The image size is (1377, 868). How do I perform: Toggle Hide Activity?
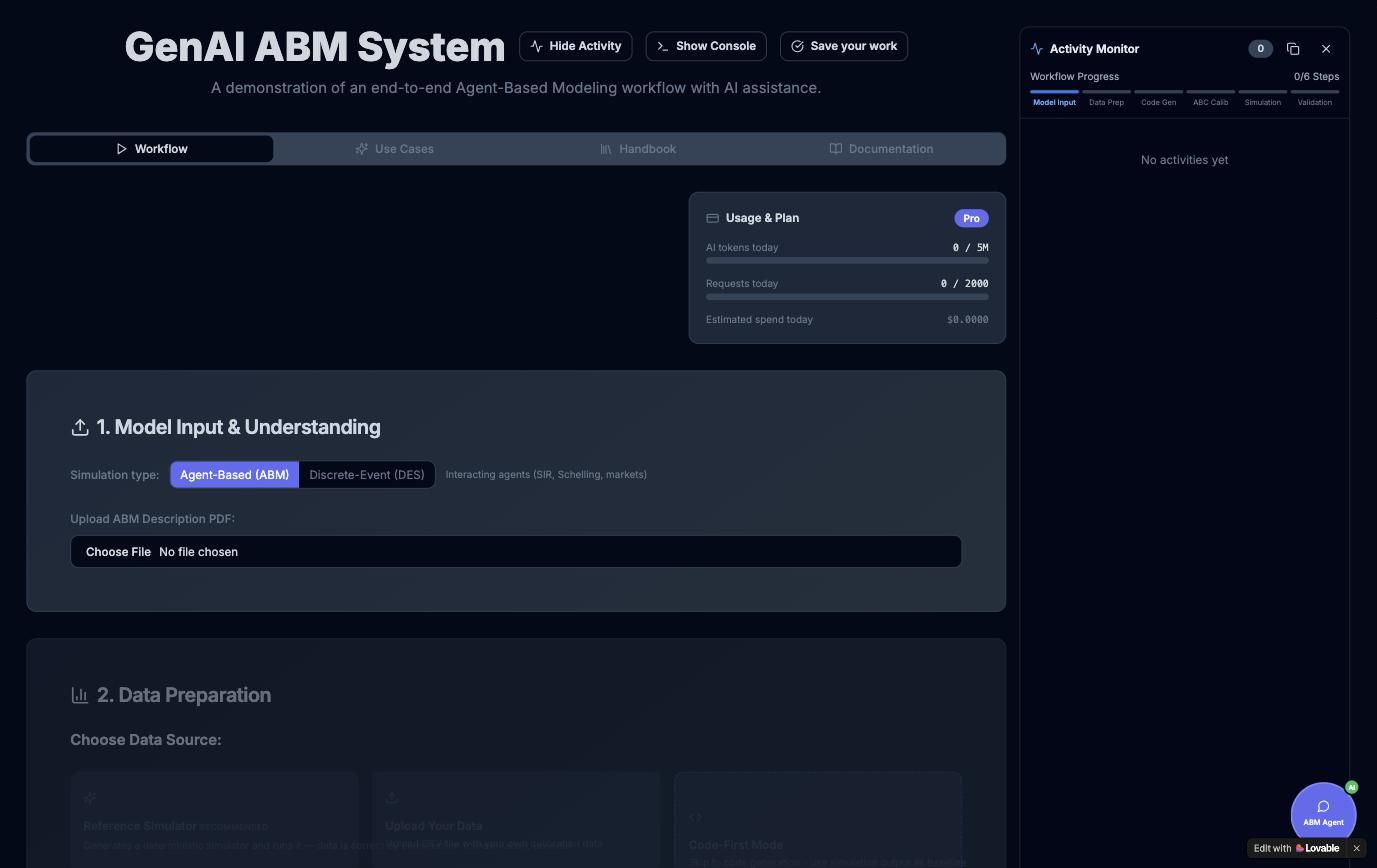click(x=576, y=46)
